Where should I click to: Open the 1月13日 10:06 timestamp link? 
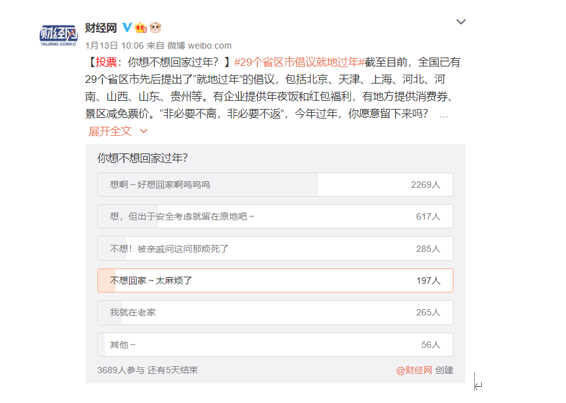pos(114,46)
